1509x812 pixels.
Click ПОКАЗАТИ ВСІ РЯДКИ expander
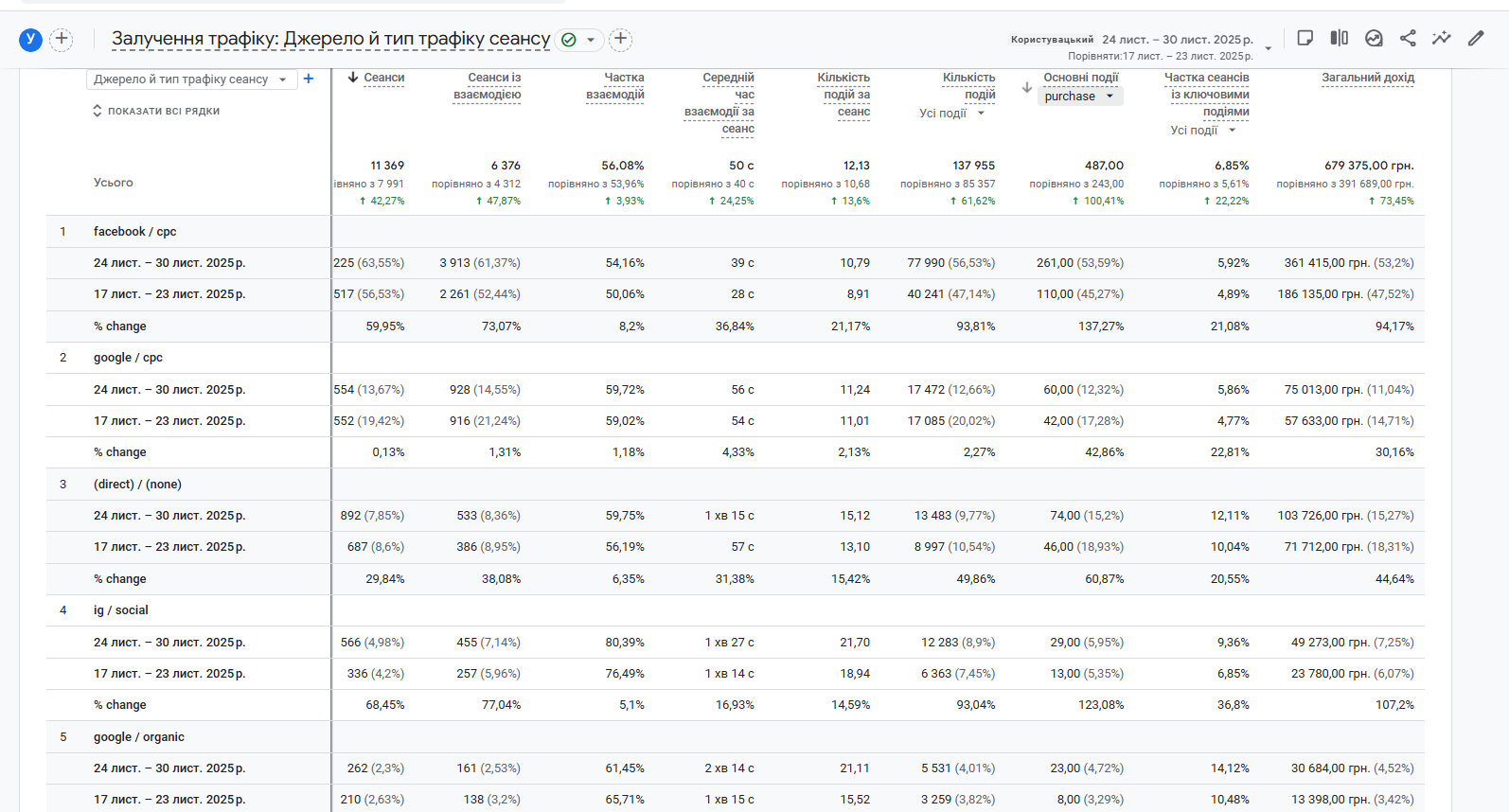tap(156, 111)
